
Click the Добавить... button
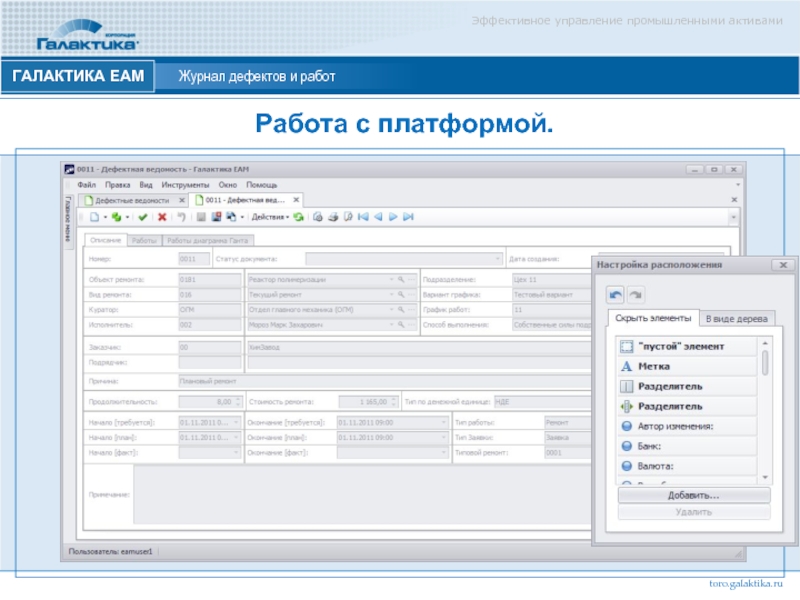[693, 495]
